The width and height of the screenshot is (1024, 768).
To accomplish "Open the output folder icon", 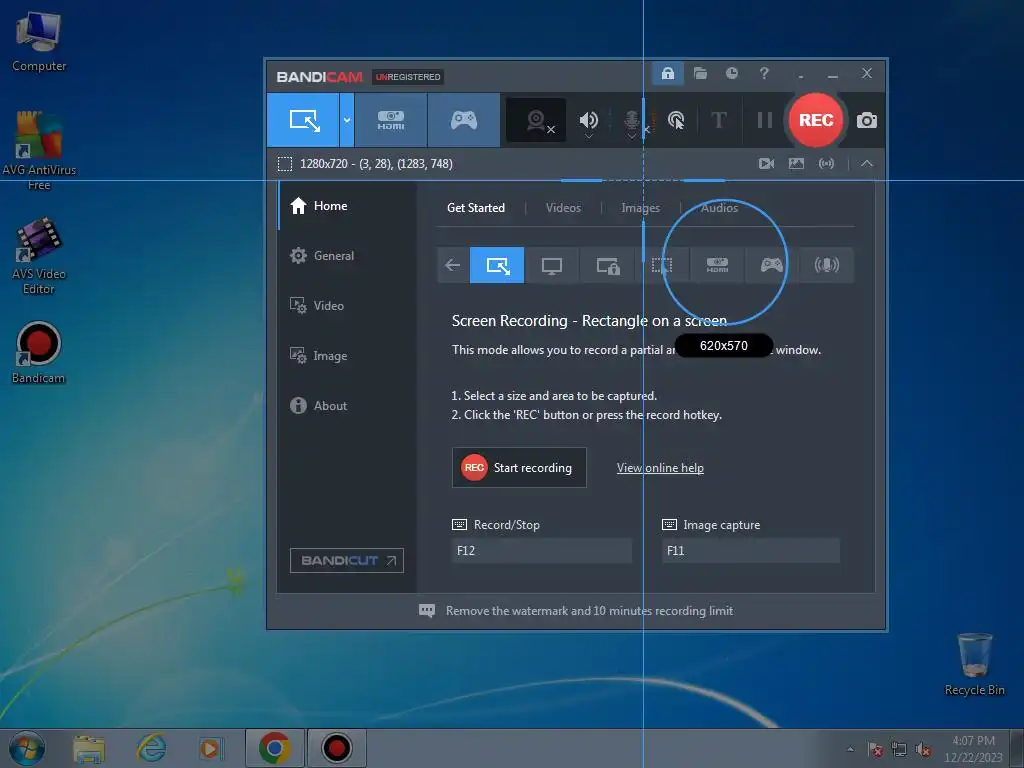I will click(x=700, y=73).
